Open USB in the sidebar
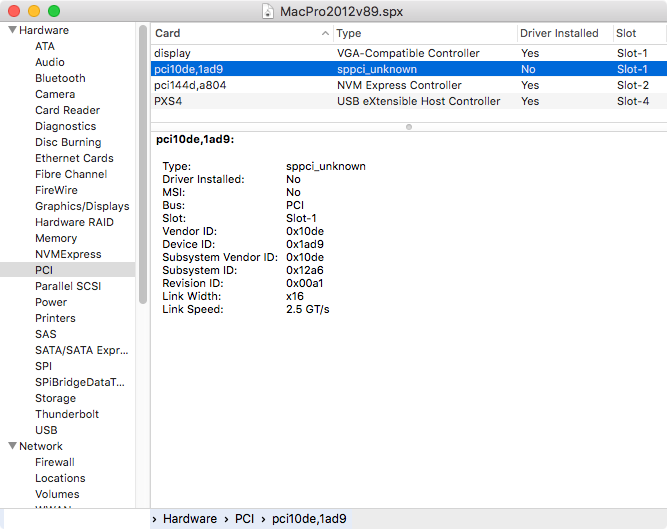Screen dimensions: 667x529 [46, 430]
